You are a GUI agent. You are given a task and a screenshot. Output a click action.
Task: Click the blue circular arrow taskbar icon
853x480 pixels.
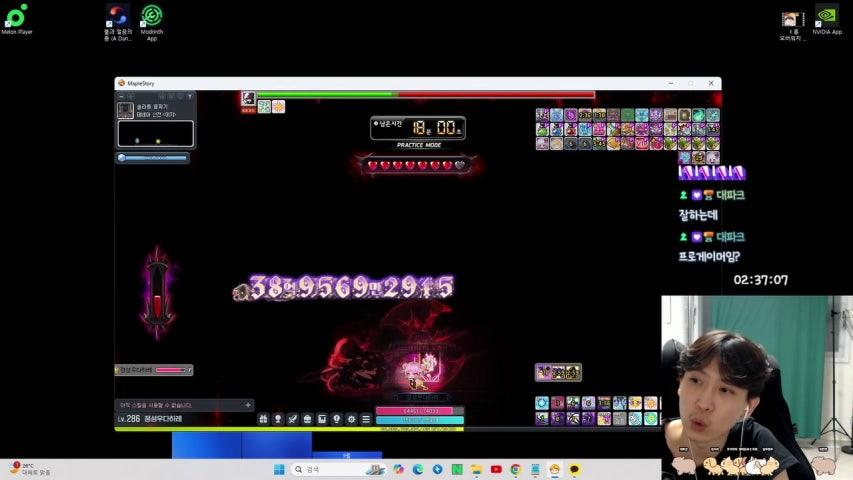click(437, 469)
